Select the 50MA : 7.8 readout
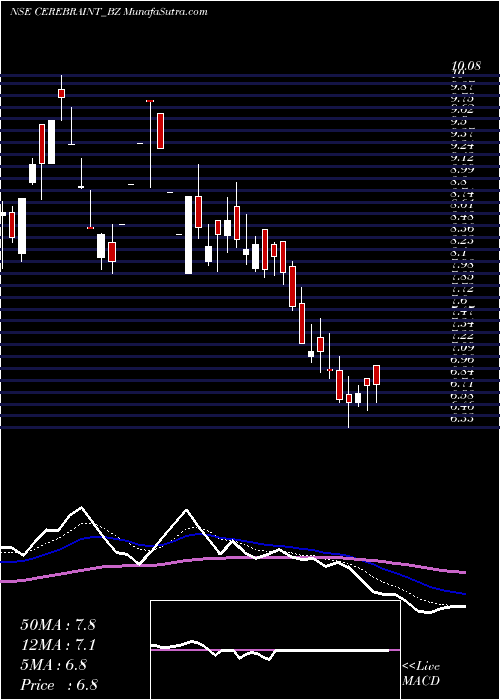The height and width of the screenshot is (700, 500). point(58,625)
